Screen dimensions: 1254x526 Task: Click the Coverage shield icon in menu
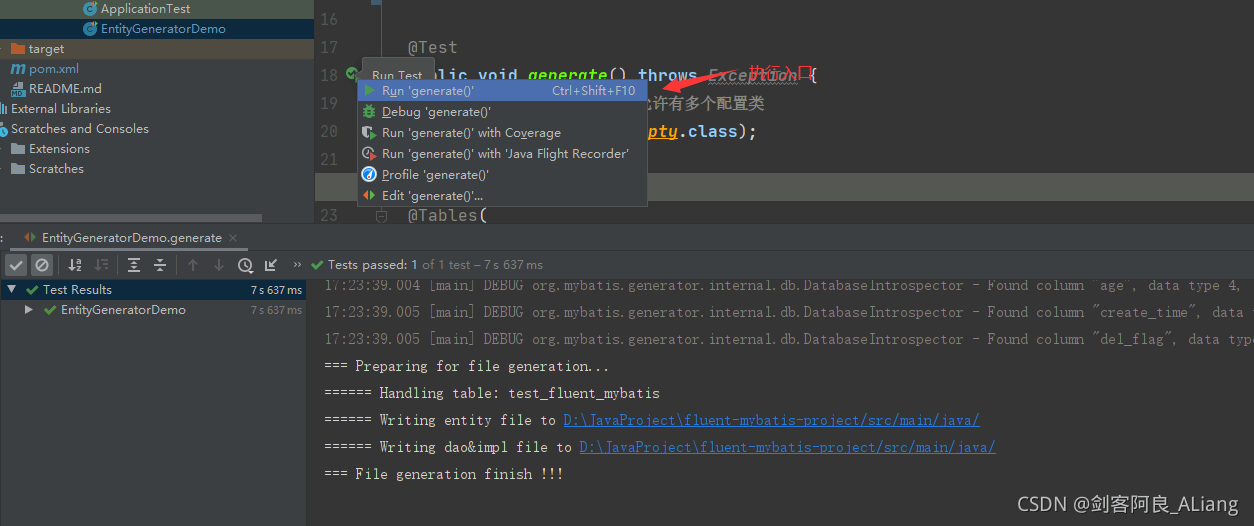coord(369,133)
